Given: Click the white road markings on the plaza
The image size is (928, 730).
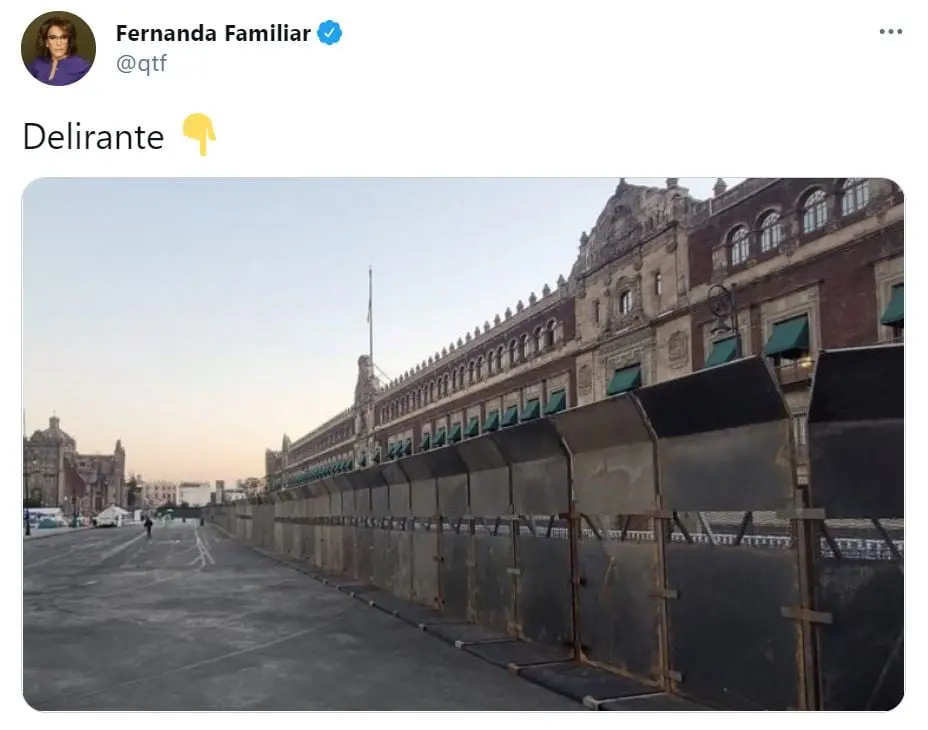Looking at the screenshot, I should (201, 547).
